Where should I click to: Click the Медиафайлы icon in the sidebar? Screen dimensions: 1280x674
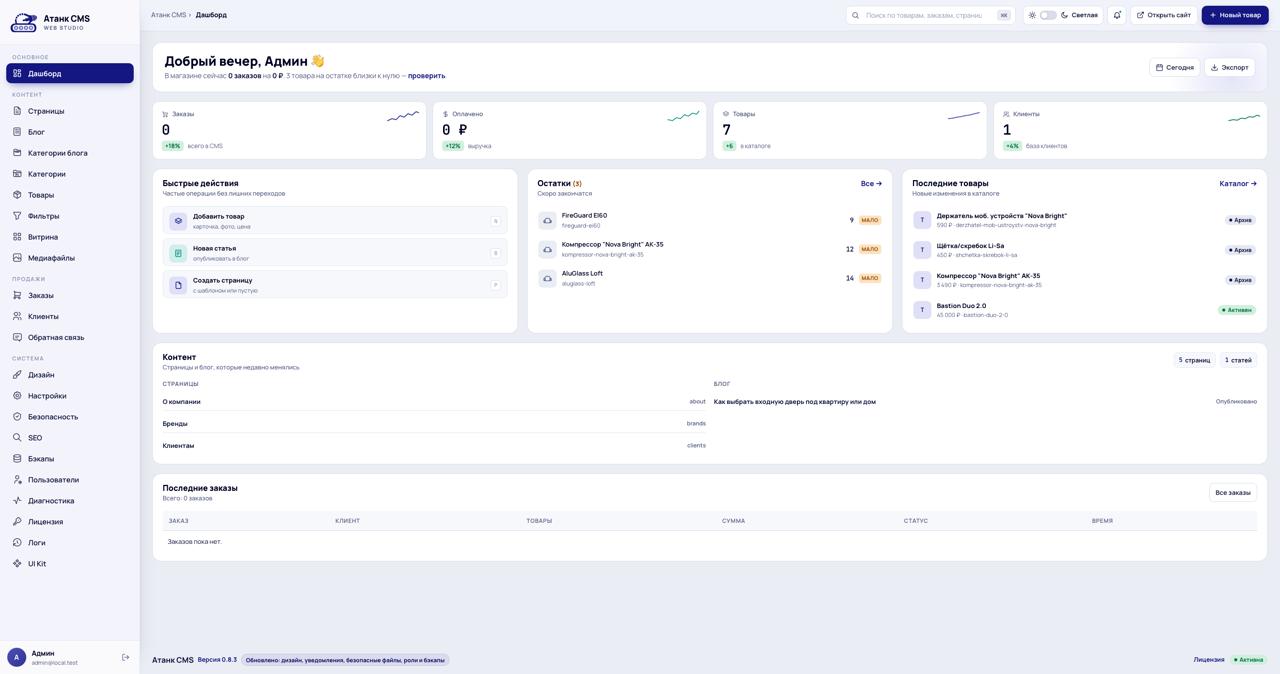point(17,258)
